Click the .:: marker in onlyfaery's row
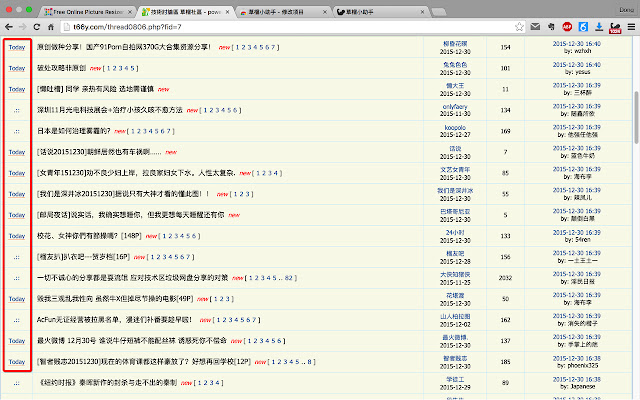 click(16, 110)
